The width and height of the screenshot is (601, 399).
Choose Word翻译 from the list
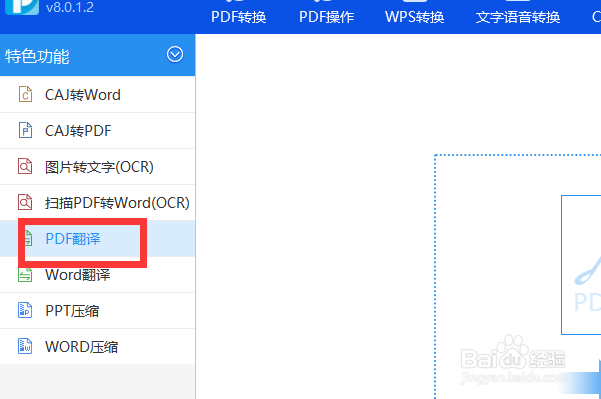coord(97,275)
